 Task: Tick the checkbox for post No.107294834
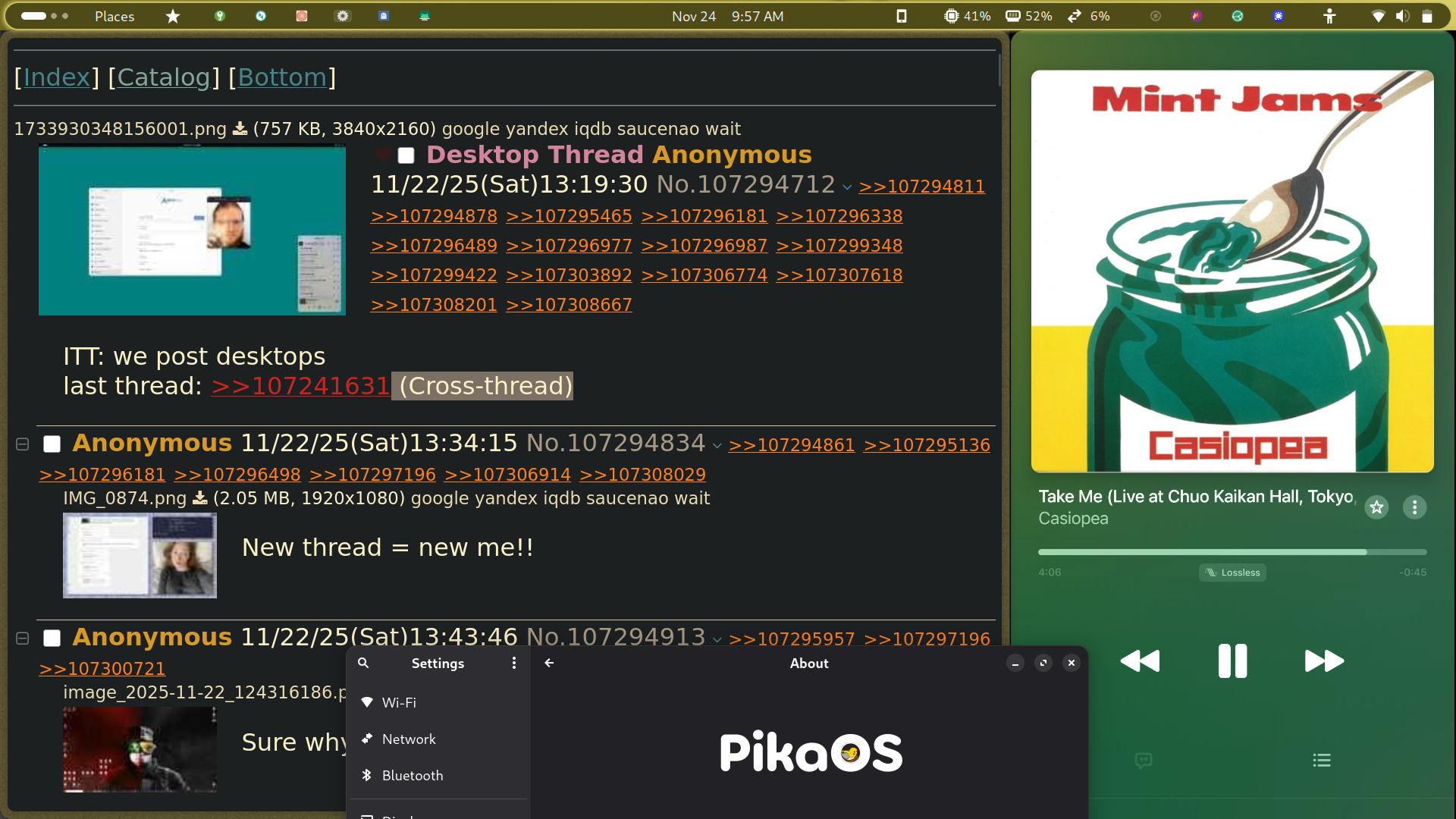tap(52, 444)
